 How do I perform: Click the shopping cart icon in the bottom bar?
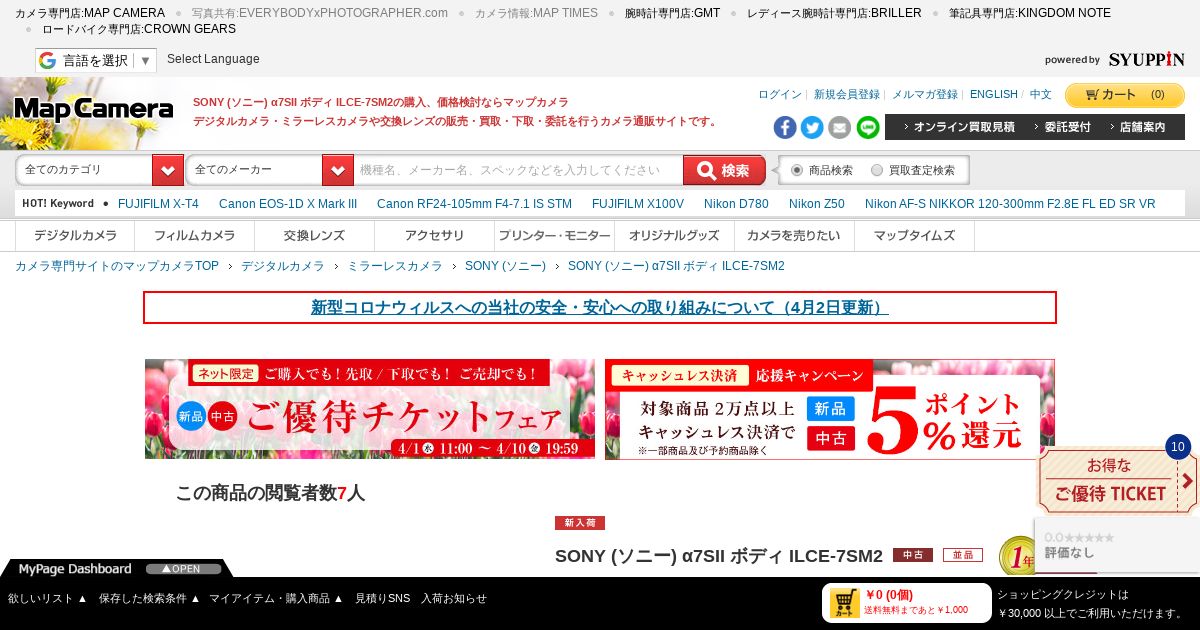coord(844,602)
